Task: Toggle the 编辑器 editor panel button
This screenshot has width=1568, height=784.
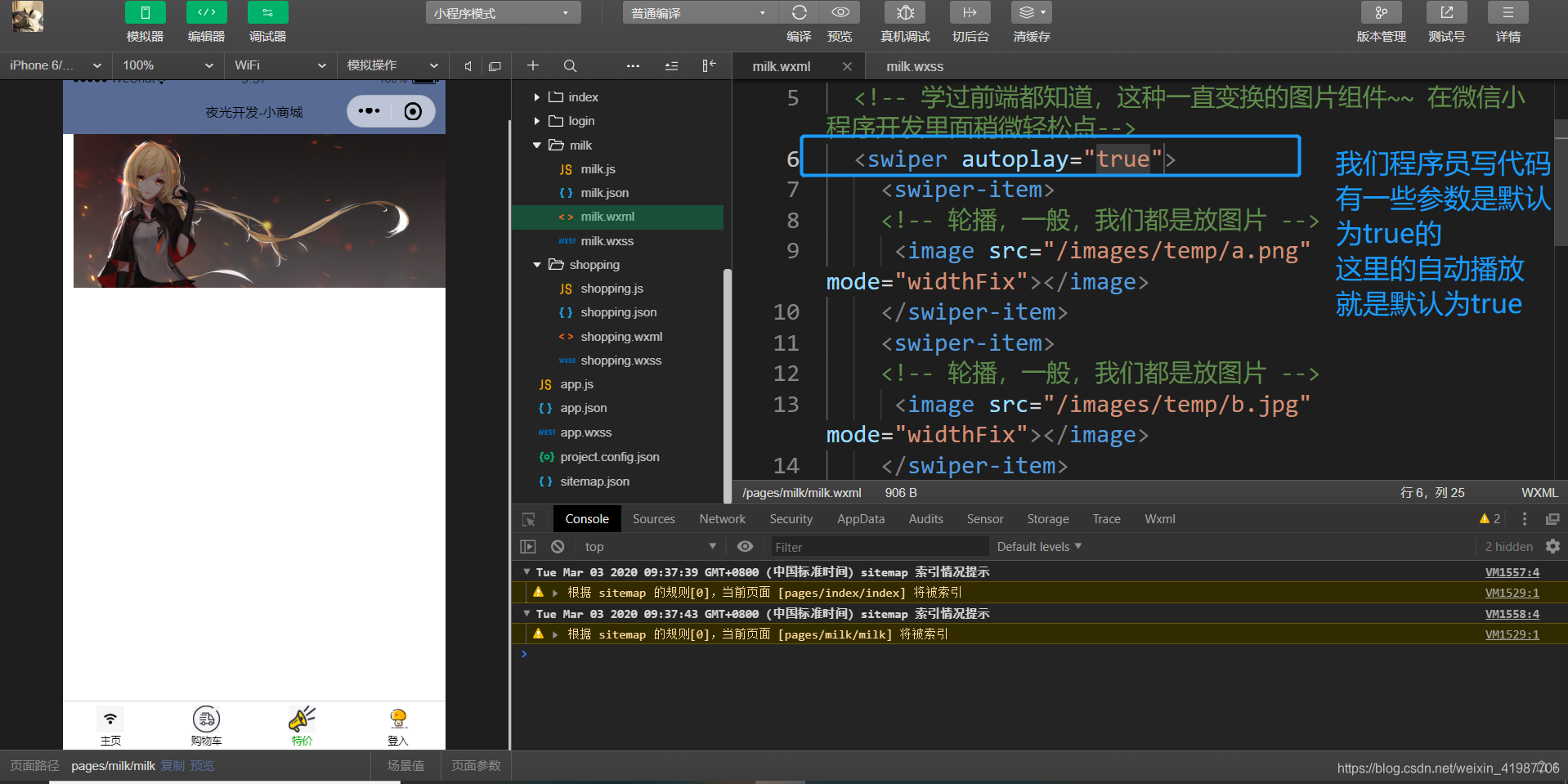Action: tap(206, 13)
